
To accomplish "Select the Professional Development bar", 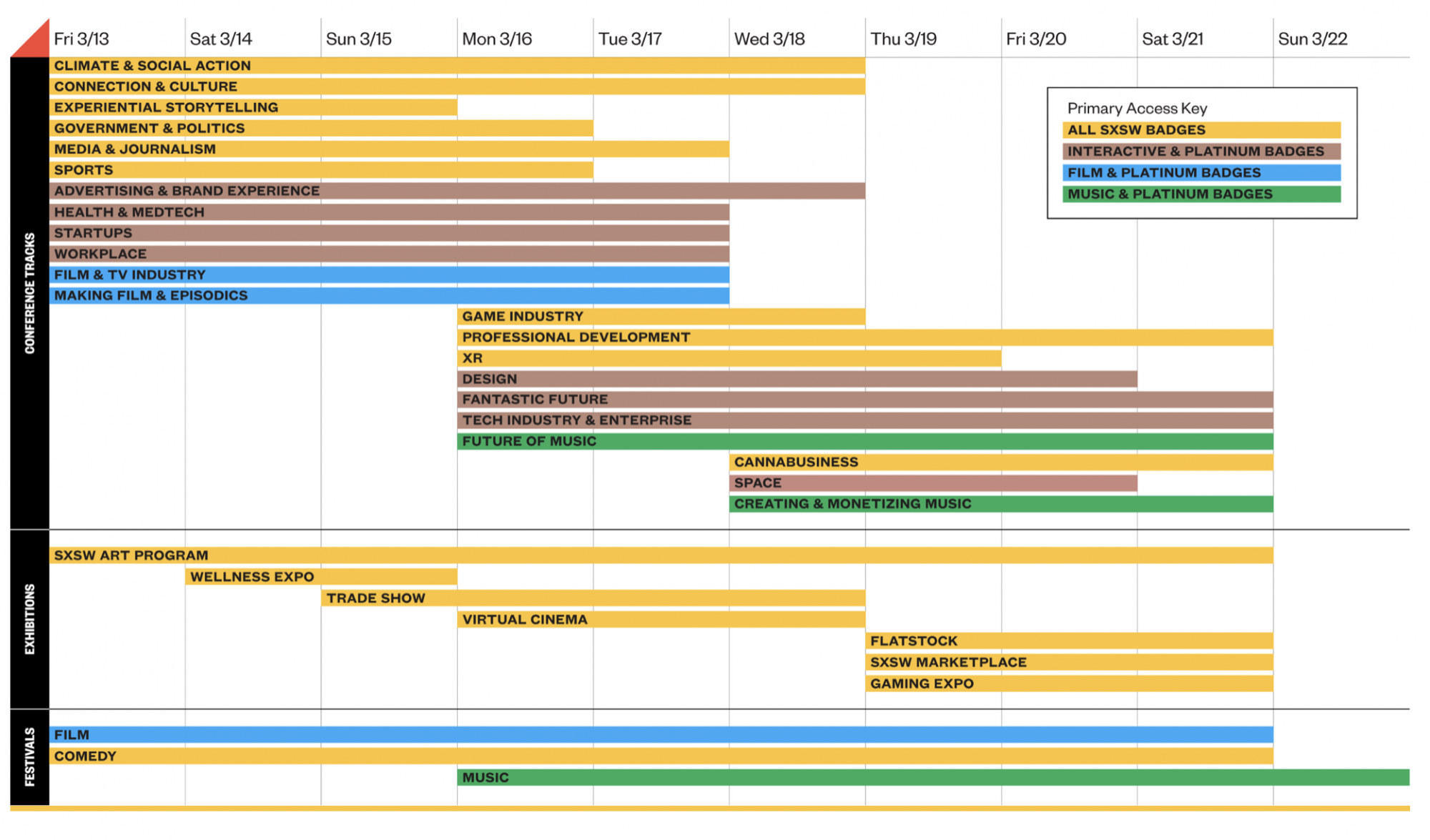I will [865, 337].
